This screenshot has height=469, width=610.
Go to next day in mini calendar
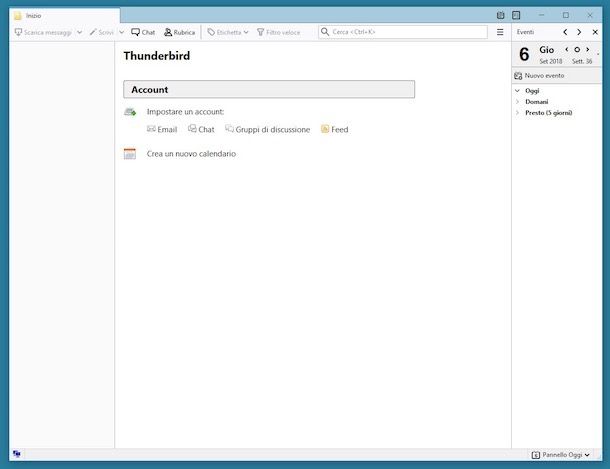tap(587, 49)
